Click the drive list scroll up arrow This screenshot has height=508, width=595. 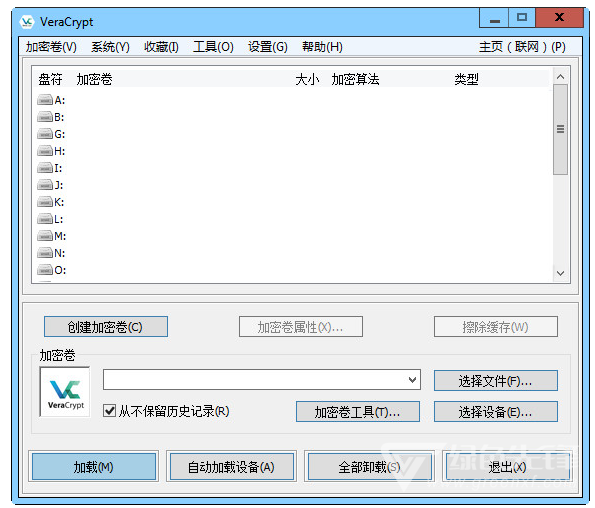pyautogui.click(x=560, y=77)
